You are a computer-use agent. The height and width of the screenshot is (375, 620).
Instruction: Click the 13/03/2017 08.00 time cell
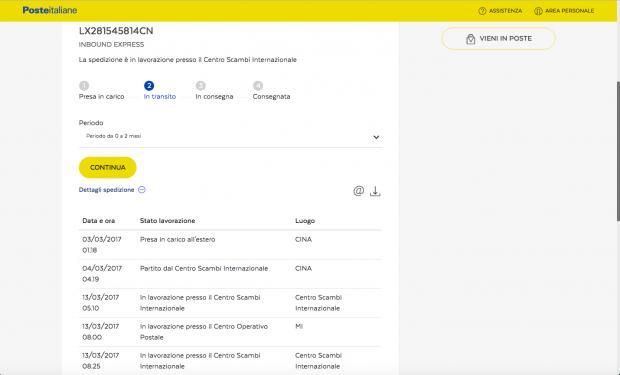[100, 332]
